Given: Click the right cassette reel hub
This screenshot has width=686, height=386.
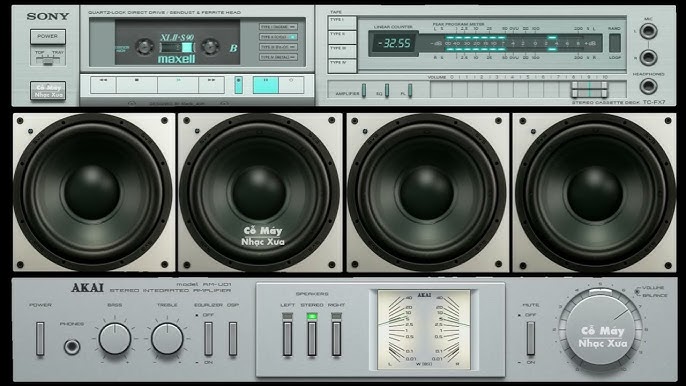Looking at the screenshot, I should pyautogui.click(x=210, y=46).
